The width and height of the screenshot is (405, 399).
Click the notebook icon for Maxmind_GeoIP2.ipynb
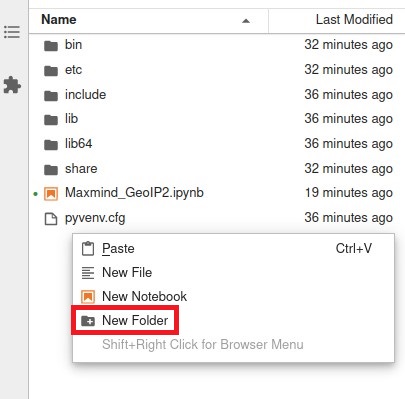tap(51, 194)
